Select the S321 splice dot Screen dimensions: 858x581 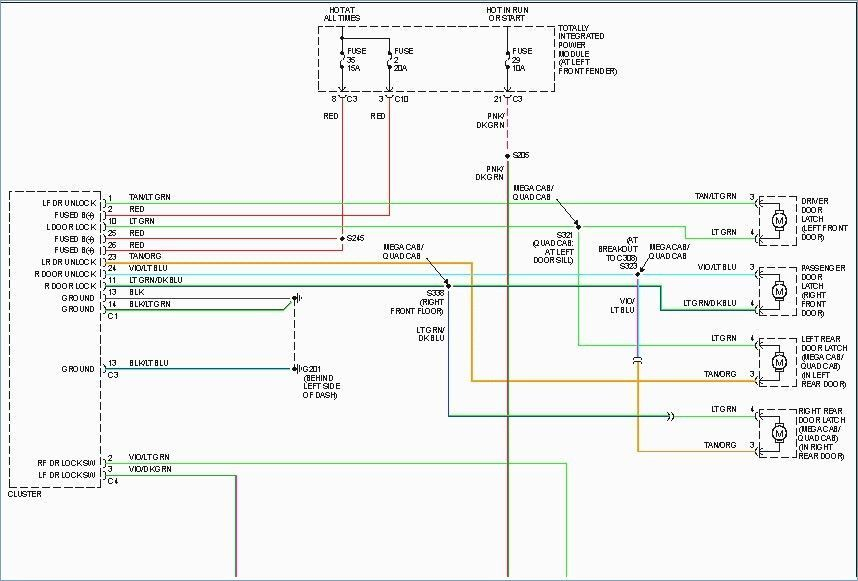[x=578, y=226]
